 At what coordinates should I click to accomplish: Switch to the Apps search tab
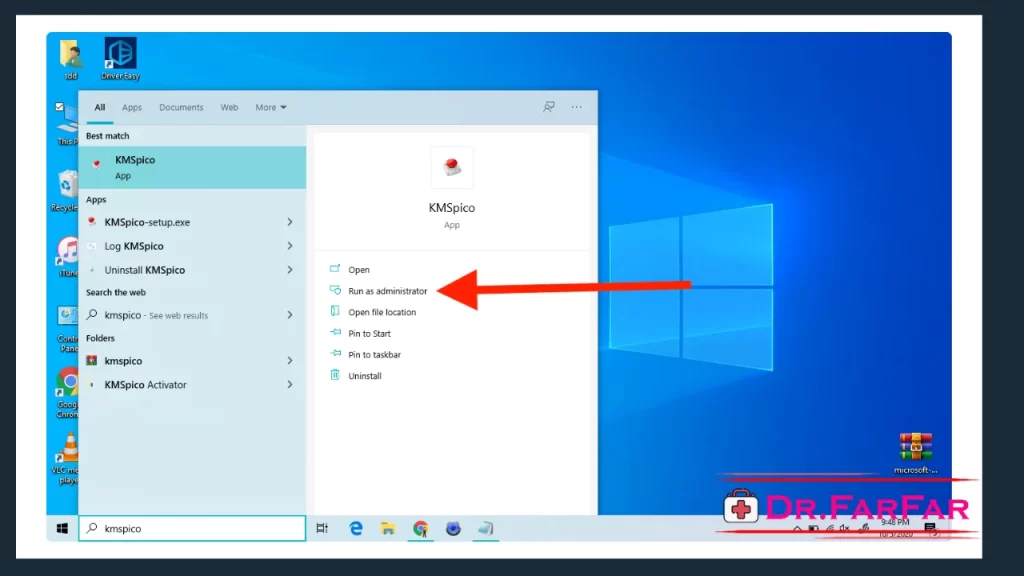tap(131, 107)
